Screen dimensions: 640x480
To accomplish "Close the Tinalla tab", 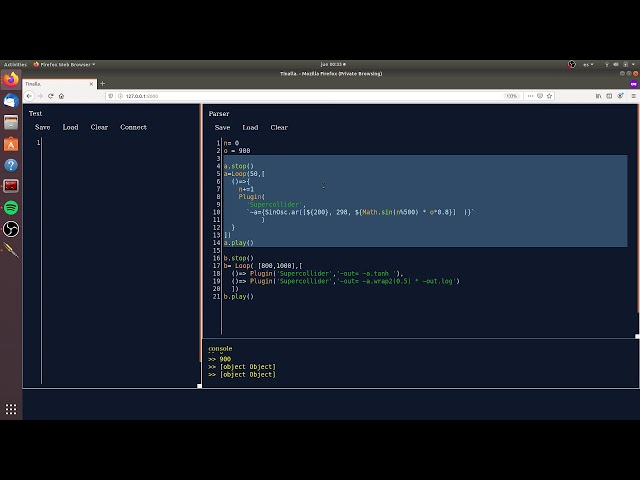I will pyautogui.click(x=91, y=84).
